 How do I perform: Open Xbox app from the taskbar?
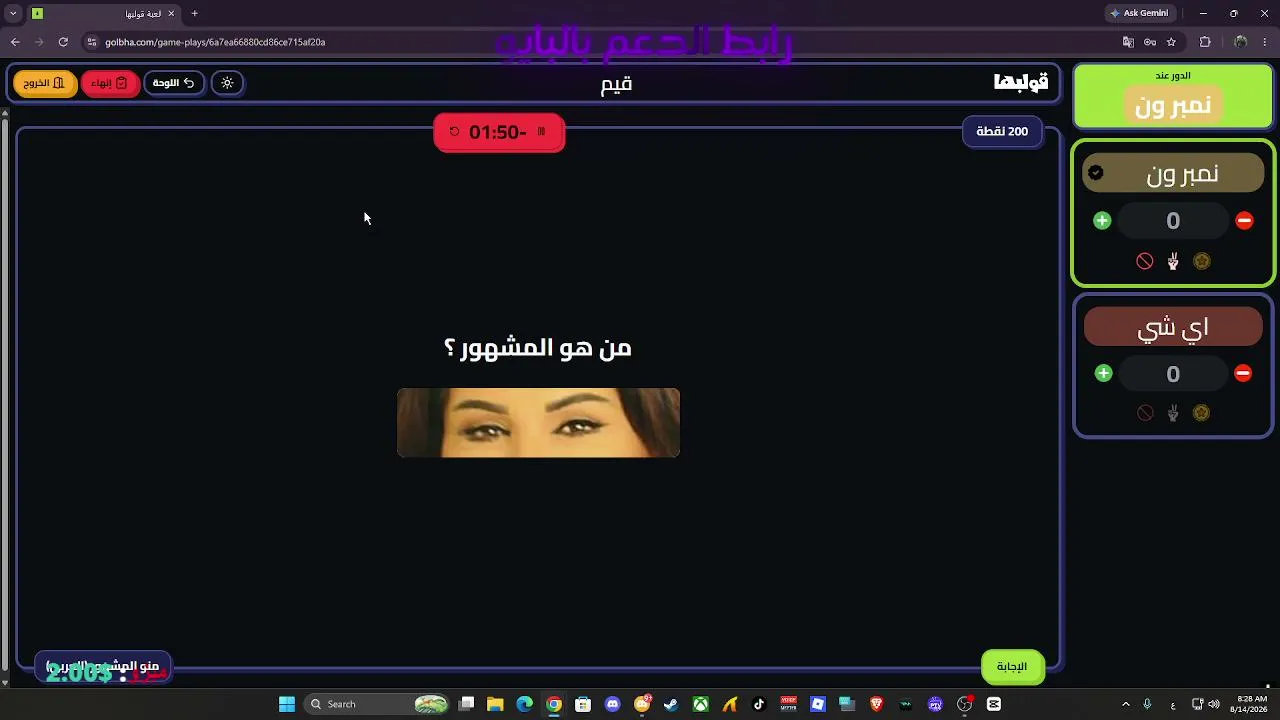point(701,704)
